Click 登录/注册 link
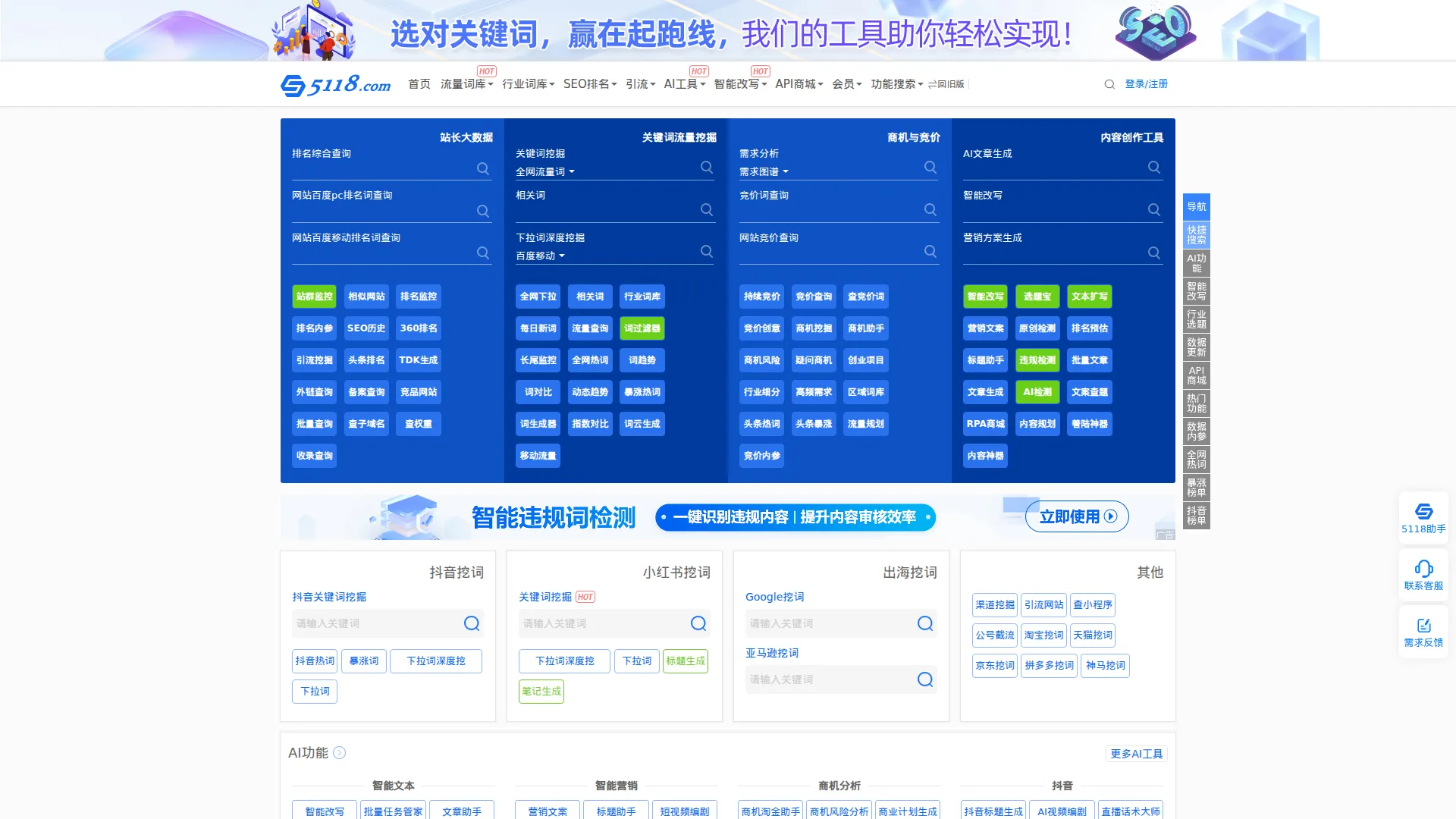Screen dimensions: 1456x819 click(1146, 84)
